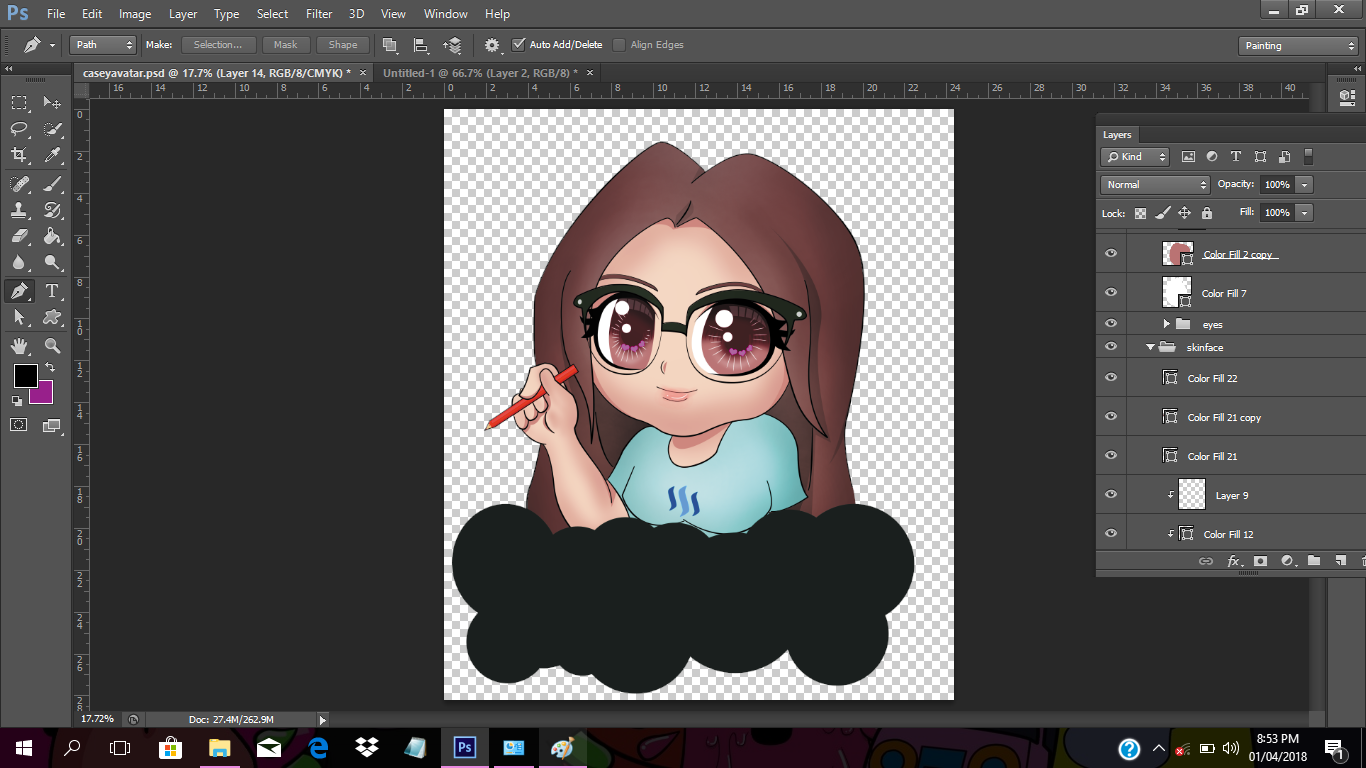Open the Kind filter dropdown
This screenshot has height=768, width=1366.
(x=1135, y=157)
